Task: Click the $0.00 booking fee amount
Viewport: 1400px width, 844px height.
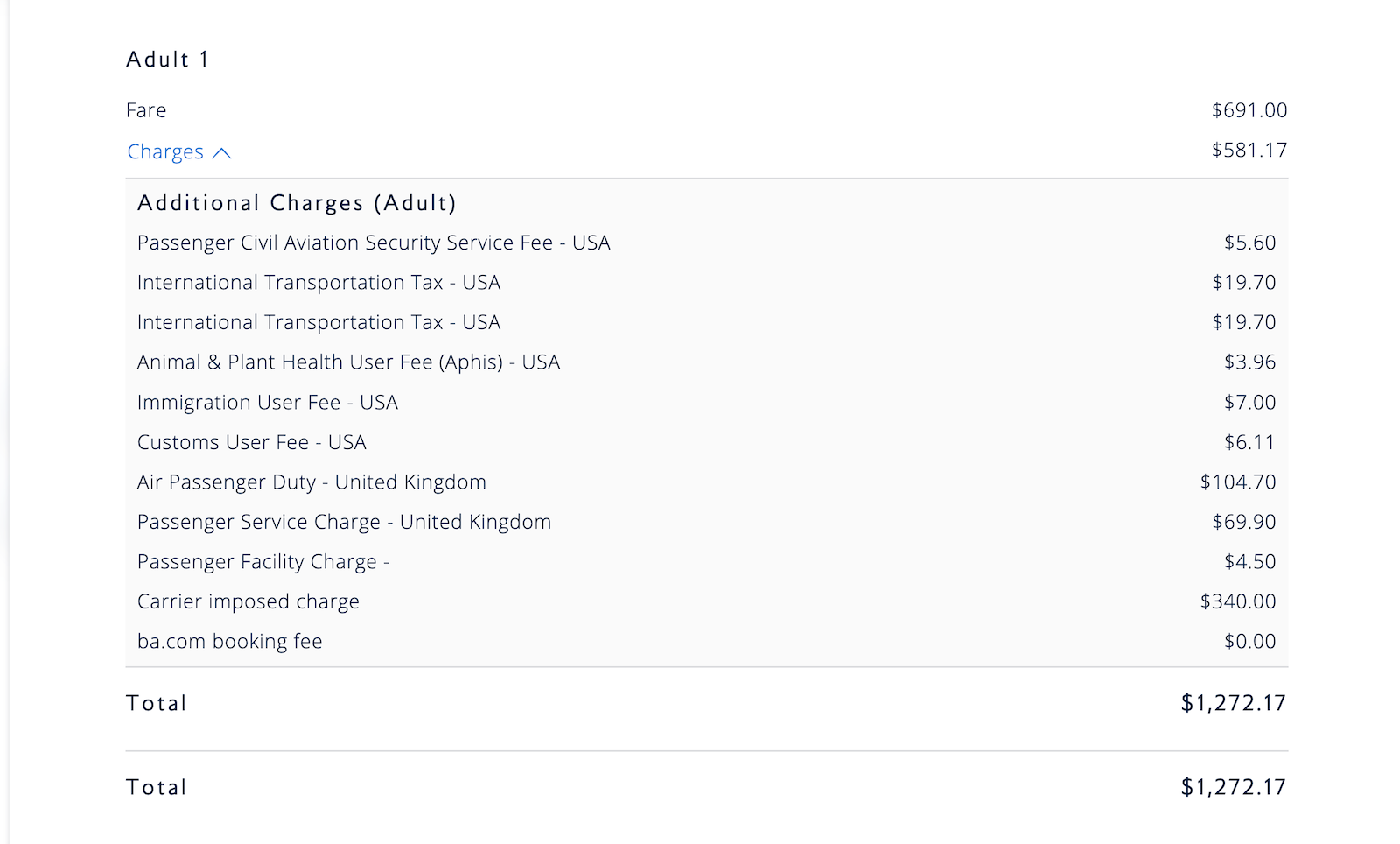Action: [1249, 642]
